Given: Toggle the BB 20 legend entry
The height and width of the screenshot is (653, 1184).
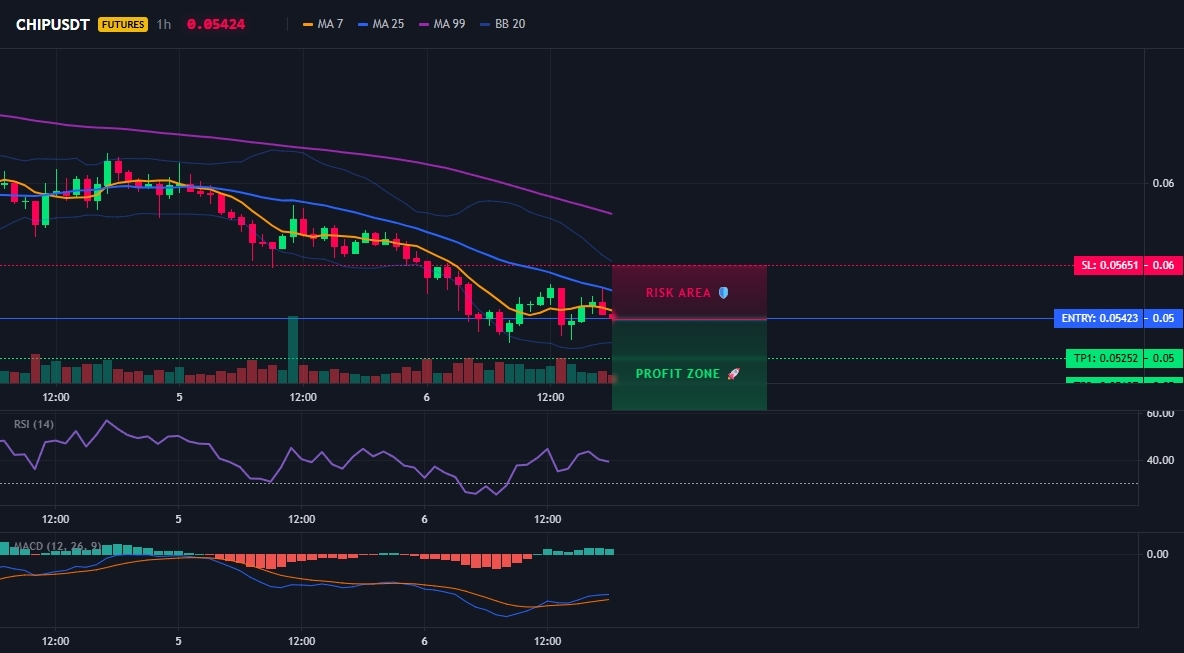Looking at the screenshot, I should (503, 24).
